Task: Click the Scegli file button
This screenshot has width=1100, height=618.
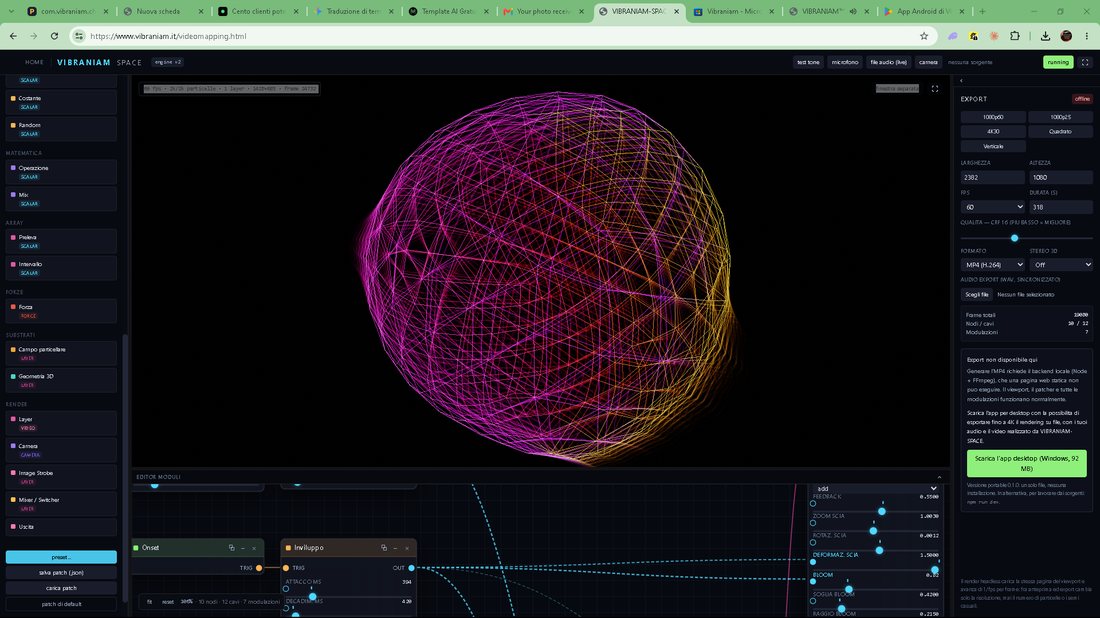Action: coord(977,295)
